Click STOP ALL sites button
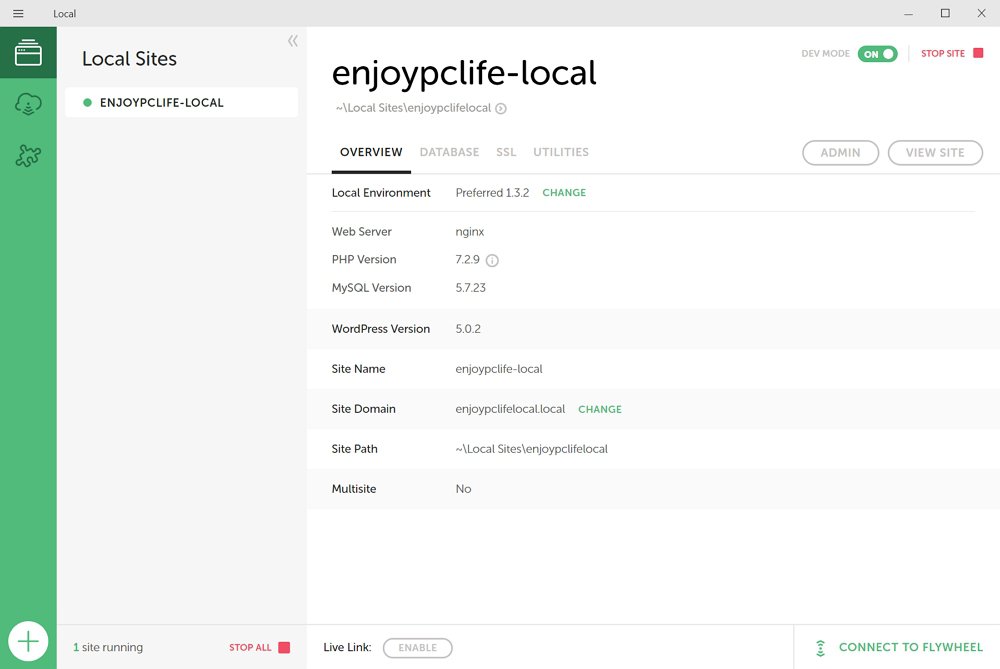Image resolution: width=1000 pixels, height=669 pixels. pyautogui.click(x=260, y=647)
